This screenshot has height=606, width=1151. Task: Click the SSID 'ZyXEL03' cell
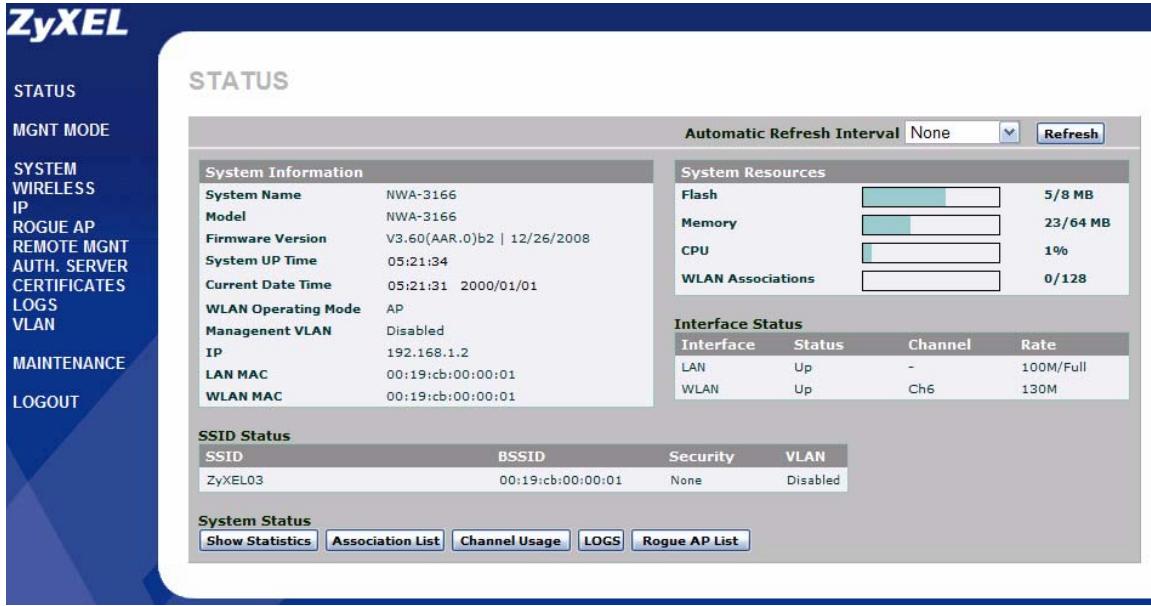tap(235, 481)
